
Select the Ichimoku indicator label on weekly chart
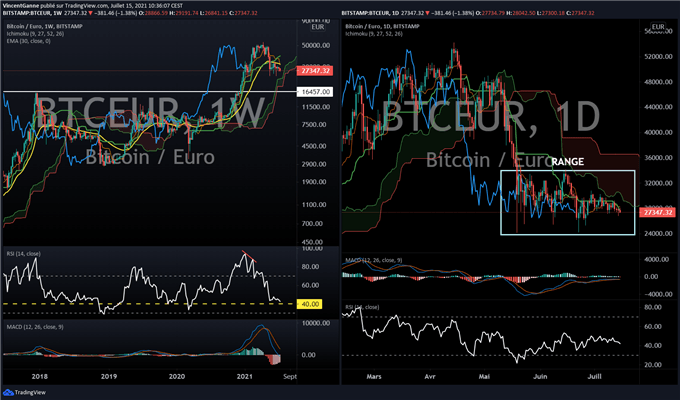tap(35, 34)
